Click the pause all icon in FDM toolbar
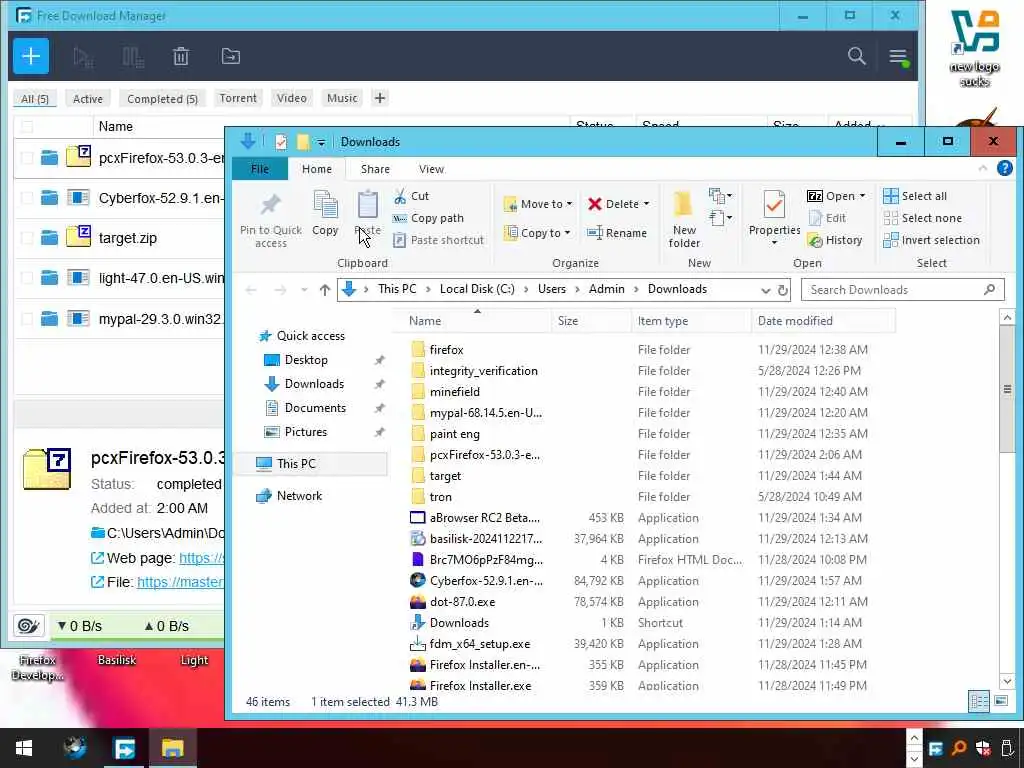Image resolution: width=1024 pixels, height=768 pixels. [133, 57]
